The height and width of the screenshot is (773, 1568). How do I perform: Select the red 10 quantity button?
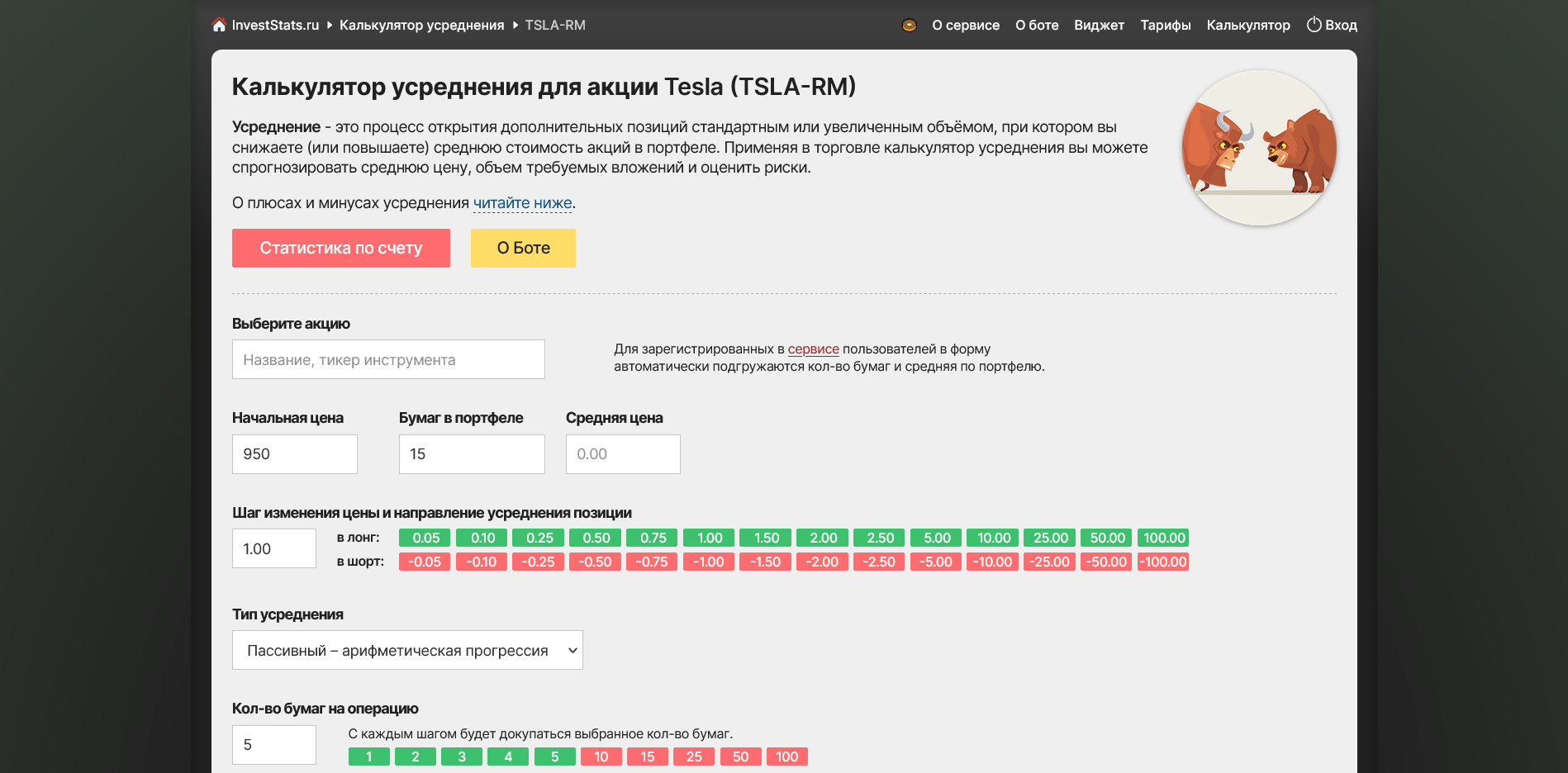click(601, 756)
